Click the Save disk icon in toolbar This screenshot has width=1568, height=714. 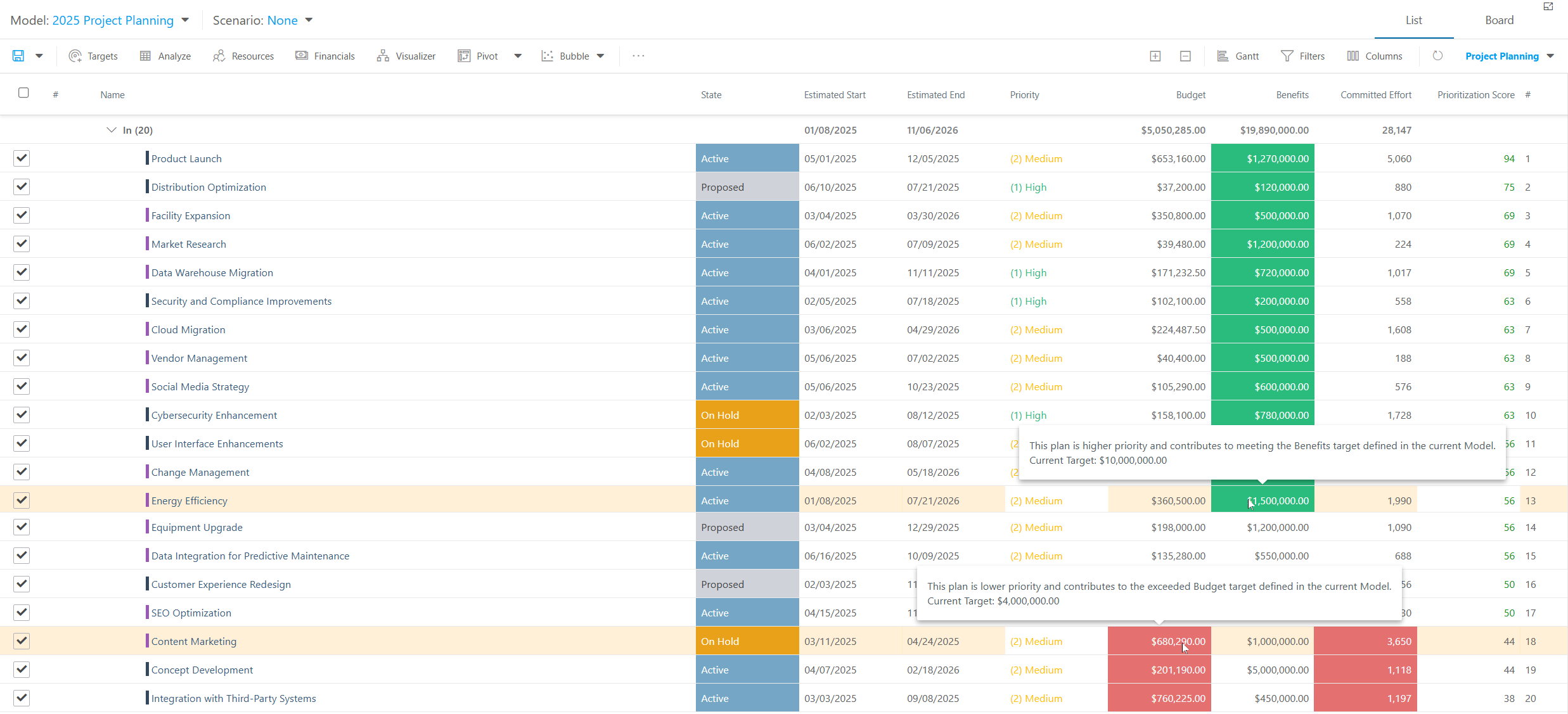(x=18, y=56)
